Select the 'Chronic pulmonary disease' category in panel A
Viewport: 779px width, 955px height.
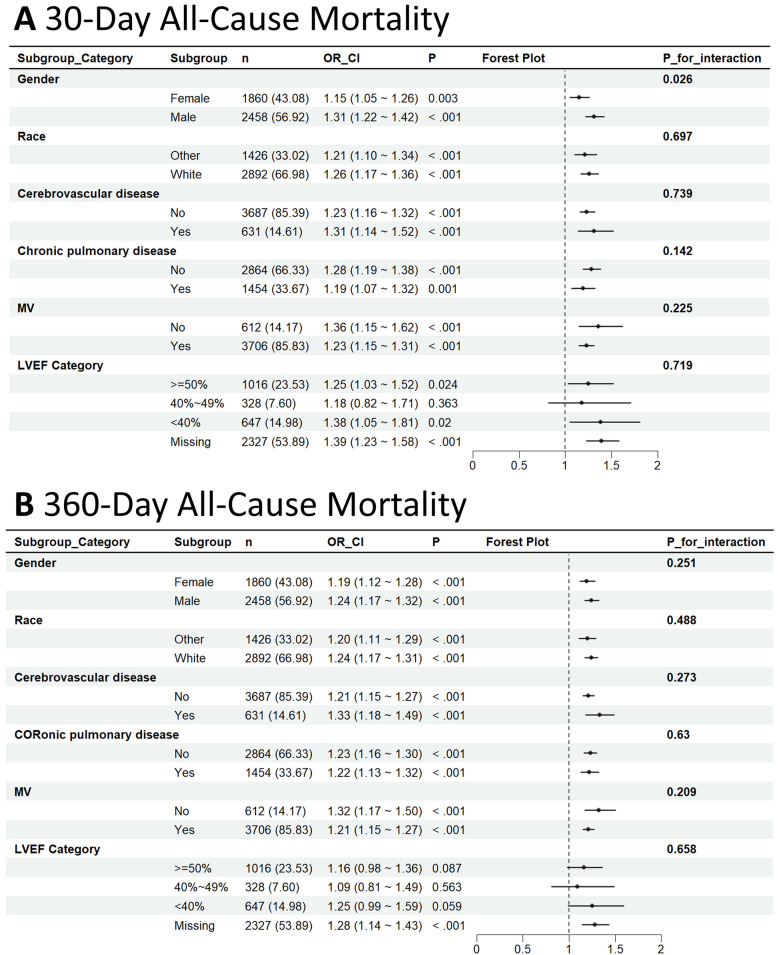coord(97,251)
